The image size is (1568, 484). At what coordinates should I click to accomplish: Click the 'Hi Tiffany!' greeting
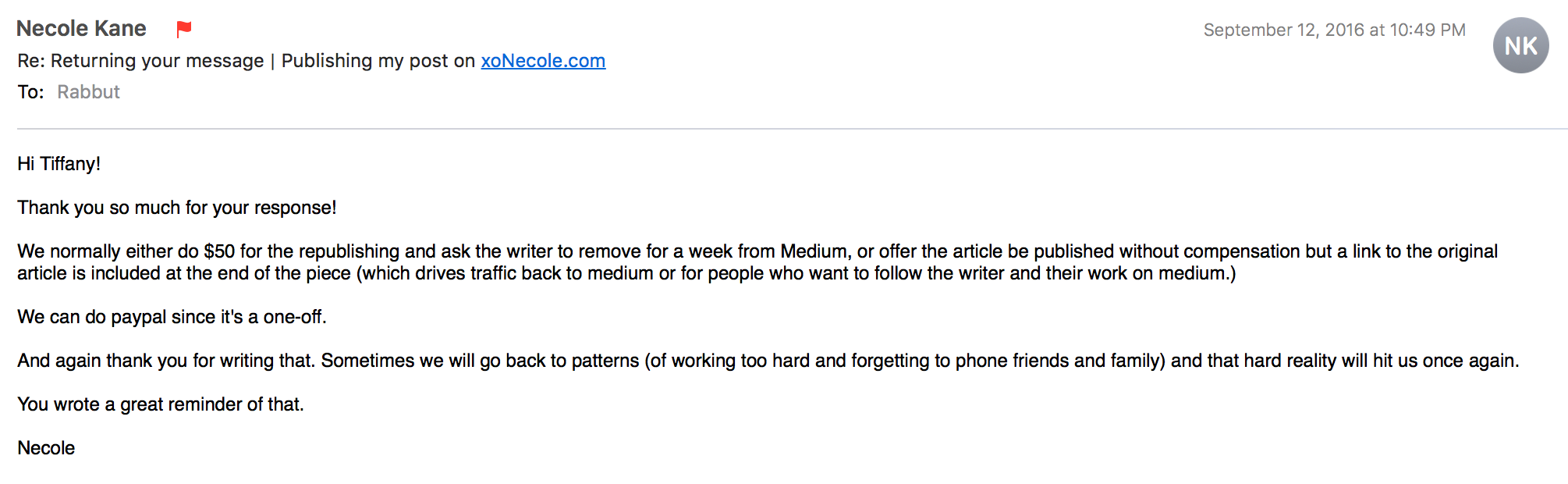[59, 164]
